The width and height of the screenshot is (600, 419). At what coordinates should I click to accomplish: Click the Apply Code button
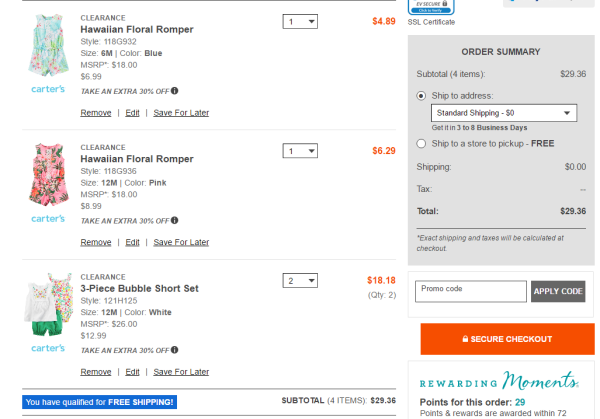(558, 292)
